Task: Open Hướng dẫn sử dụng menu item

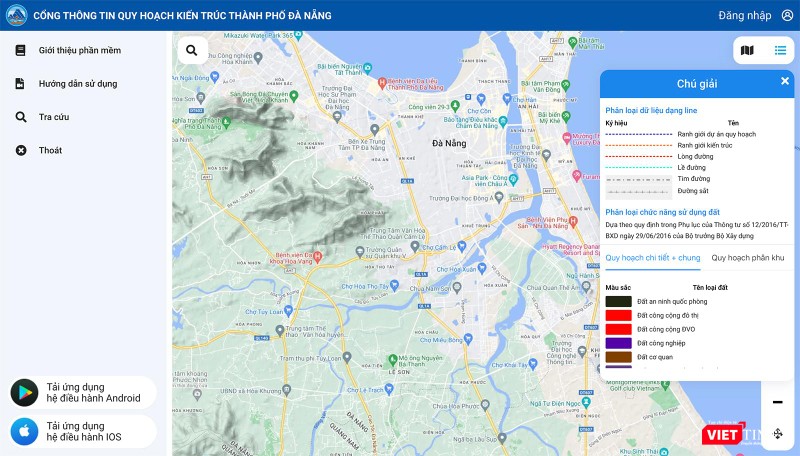Action: click(77, 84)
